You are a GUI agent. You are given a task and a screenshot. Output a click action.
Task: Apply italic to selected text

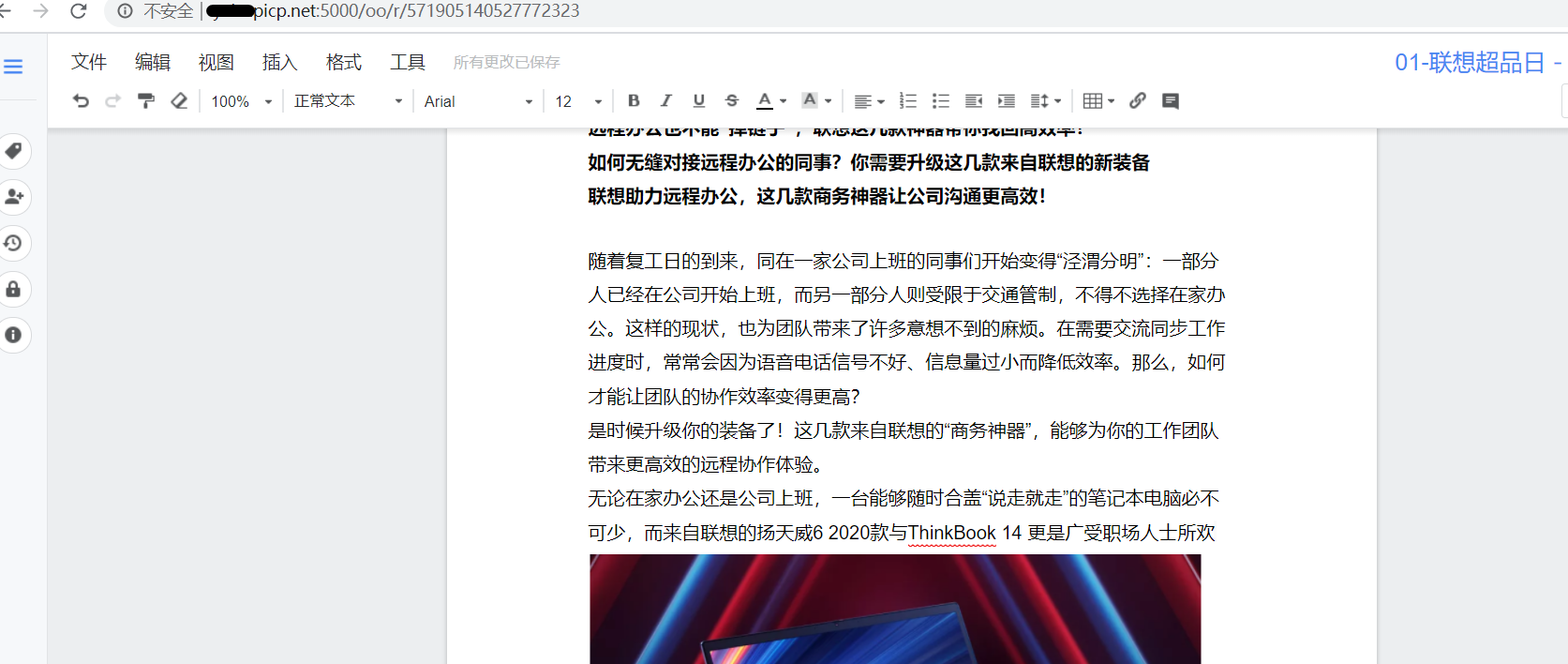(665, 100)
